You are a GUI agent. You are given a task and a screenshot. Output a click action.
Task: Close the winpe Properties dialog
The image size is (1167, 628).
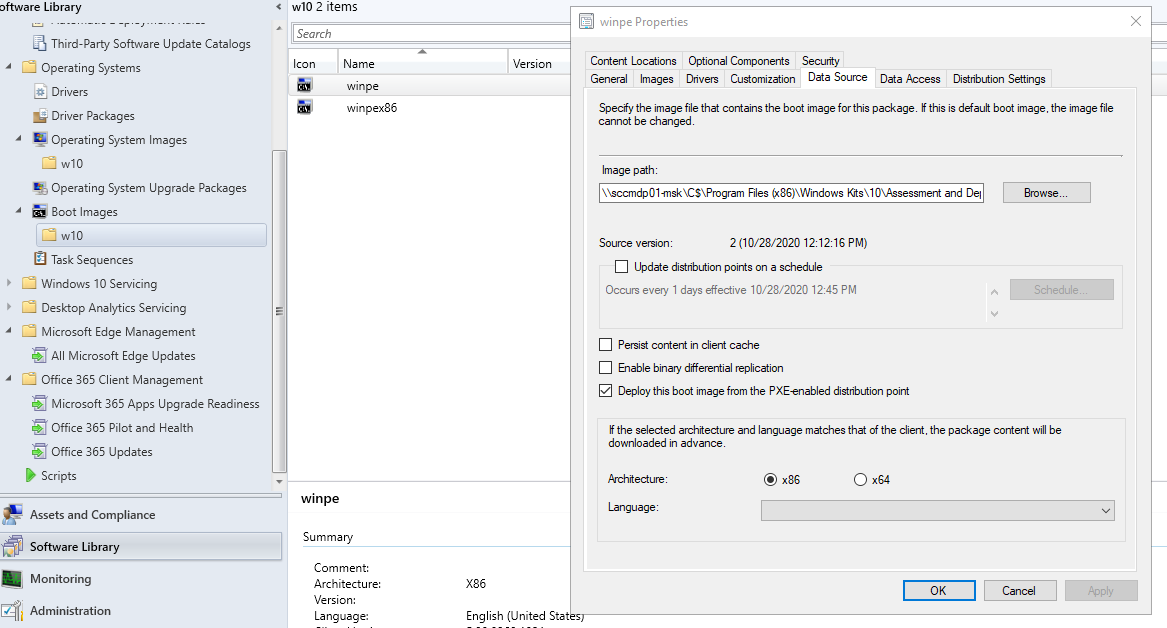coord(1136,21)
